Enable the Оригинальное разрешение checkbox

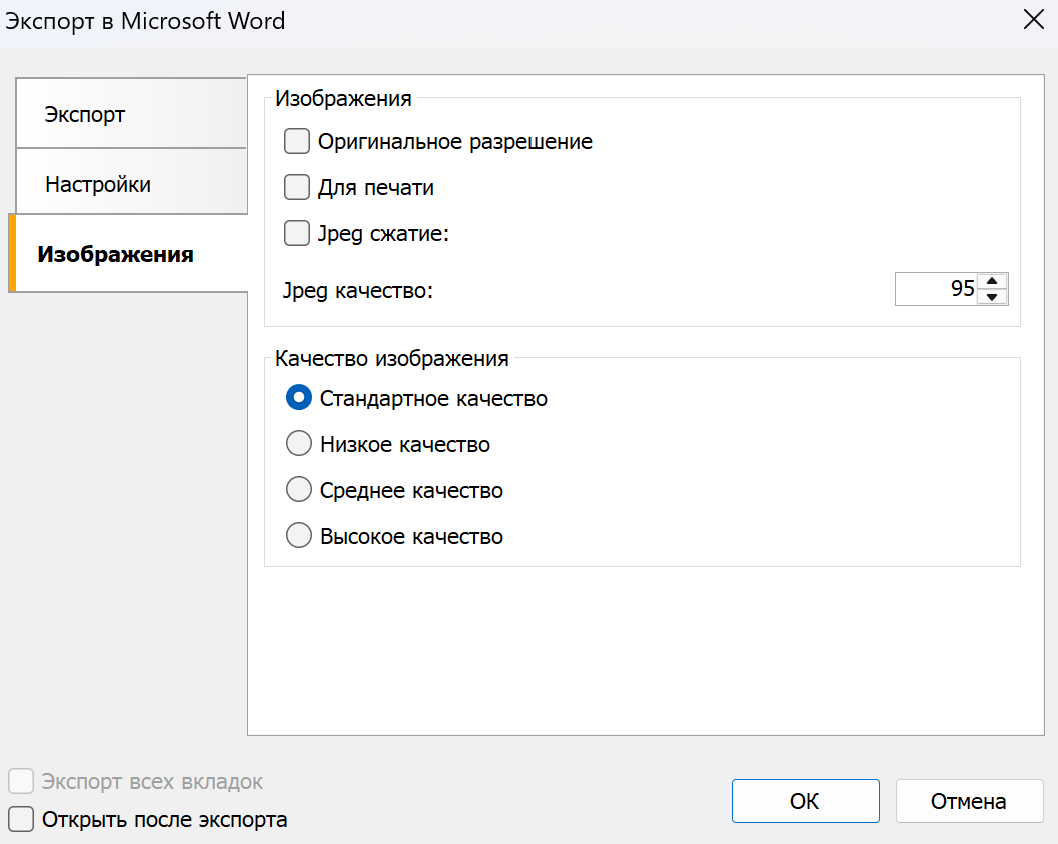click(297, 142)
